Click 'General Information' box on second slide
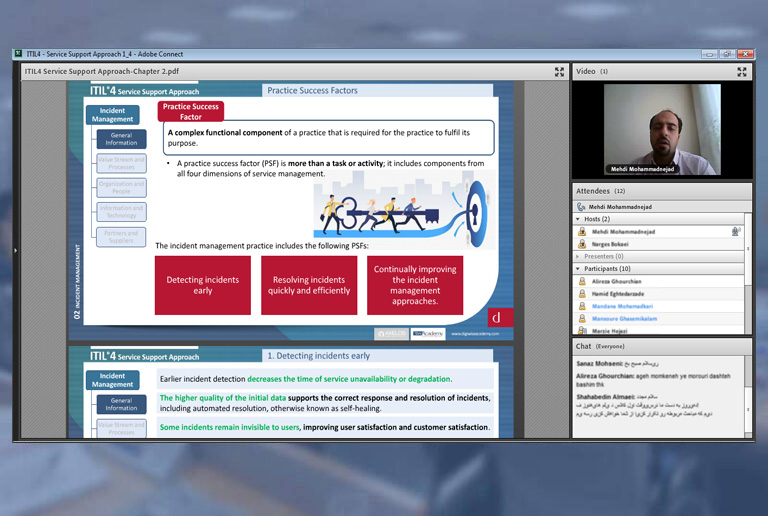768x516 pixels. (x=121, y=404)
